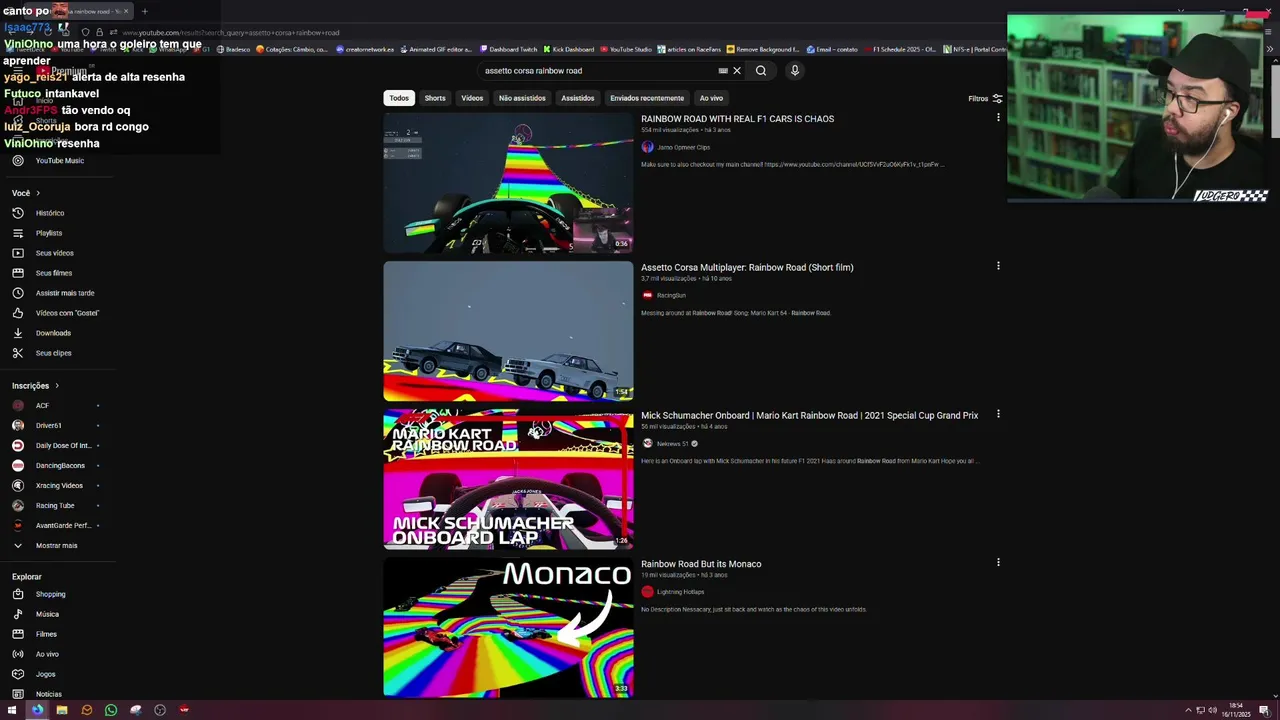Image resolution: width=1280 pixels, height=720 pixels.
Task: Open Filtros filter options
Action: (x=985, y=99)
